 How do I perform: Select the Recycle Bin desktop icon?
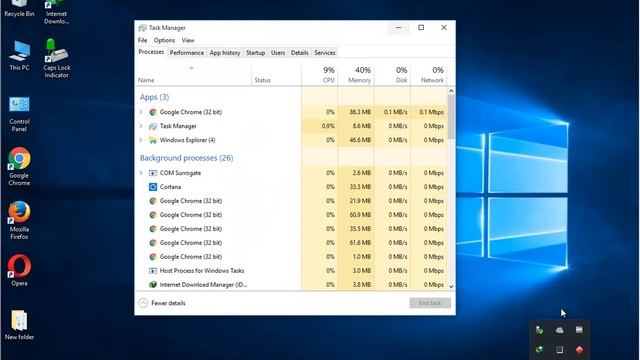(x=19, y=9)
